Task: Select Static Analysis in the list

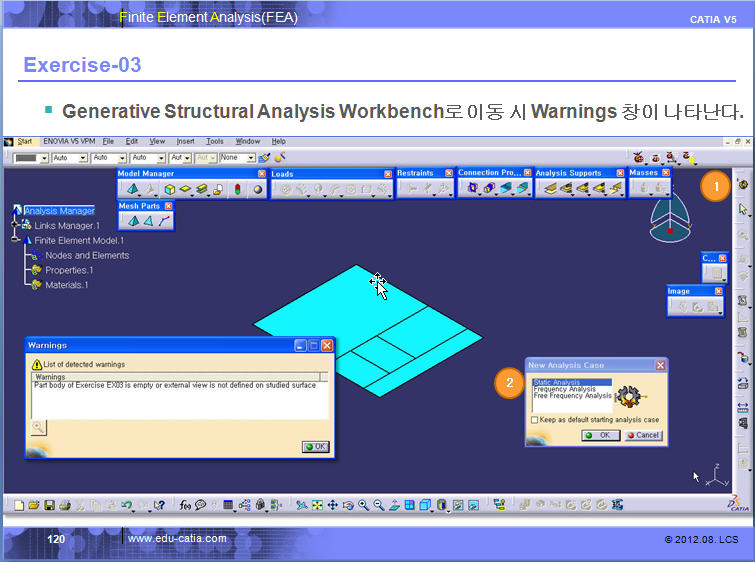Action: [x=572, y=382]
